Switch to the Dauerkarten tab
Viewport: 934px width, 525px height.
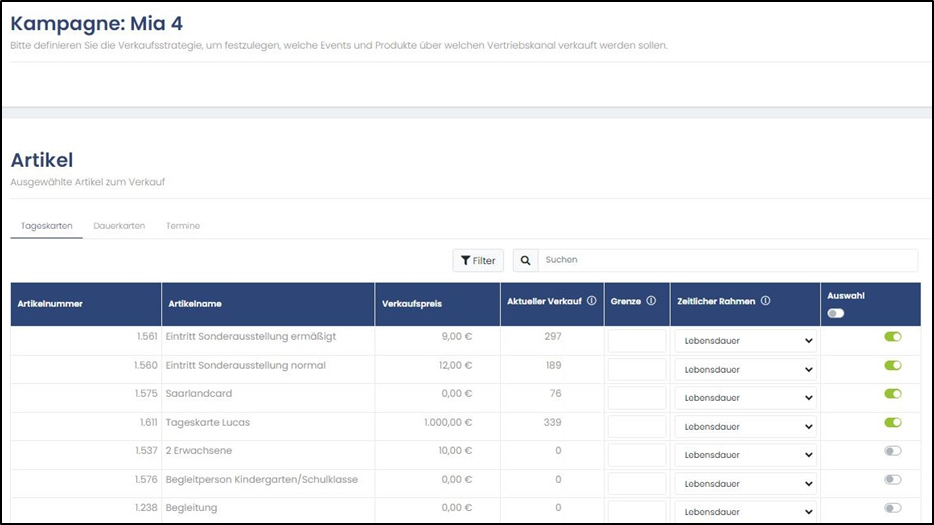119,226
